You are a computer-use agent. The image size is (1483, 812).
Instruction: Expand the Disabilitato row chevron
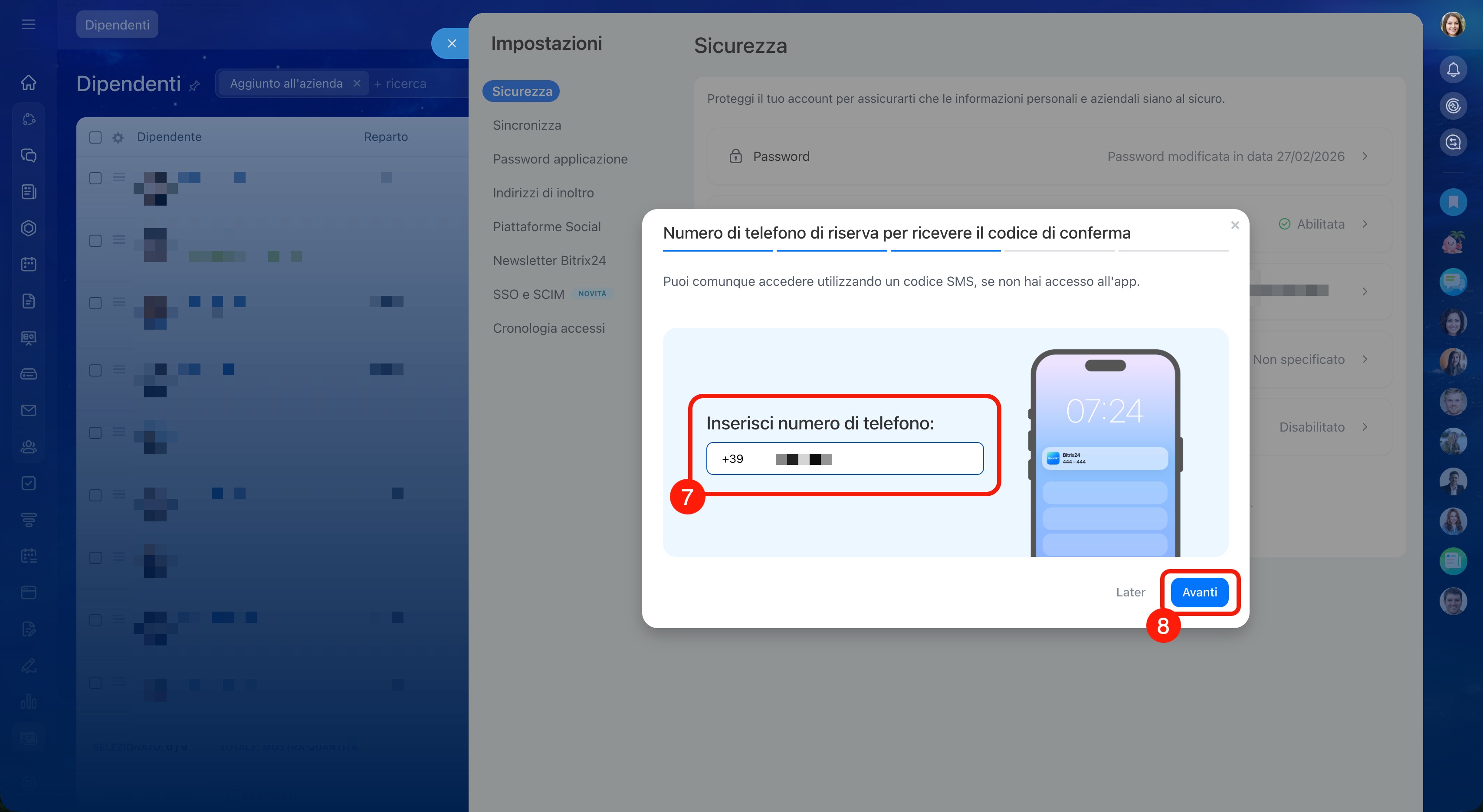[1365, 427]
